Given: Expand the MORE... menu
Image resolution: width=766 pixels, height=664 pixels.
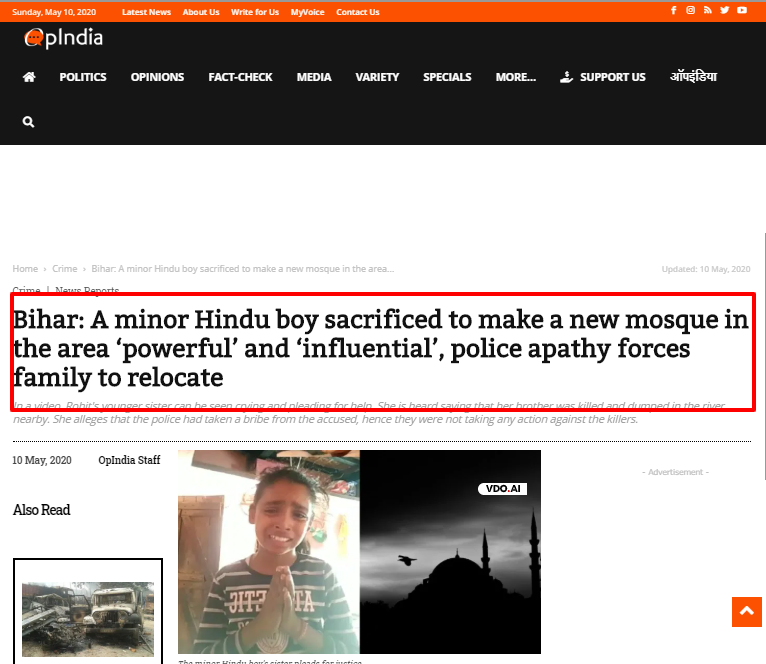Looking at the screenshot, I should coord(515,77).
